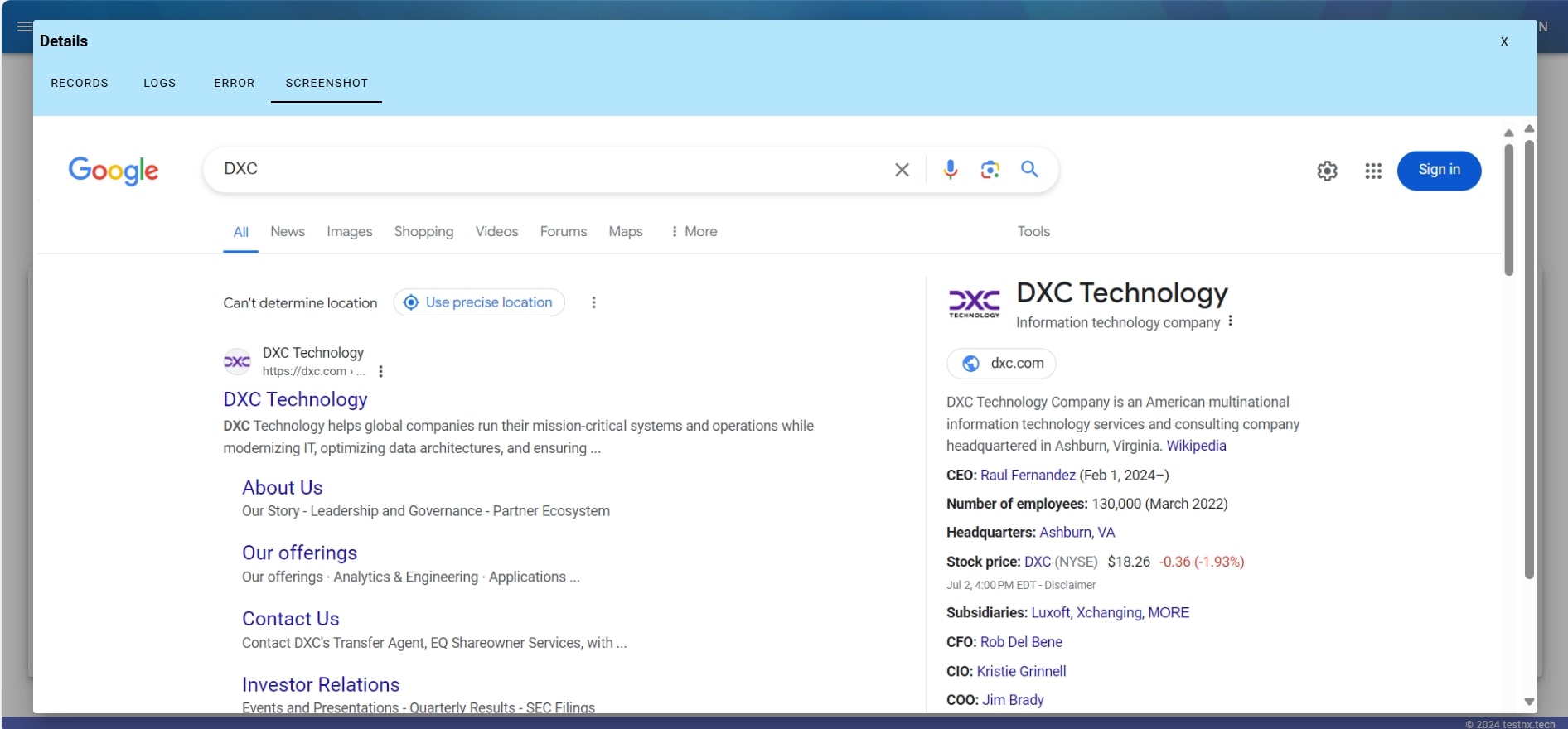Open Google Lens image search icon

coord(990,170)
